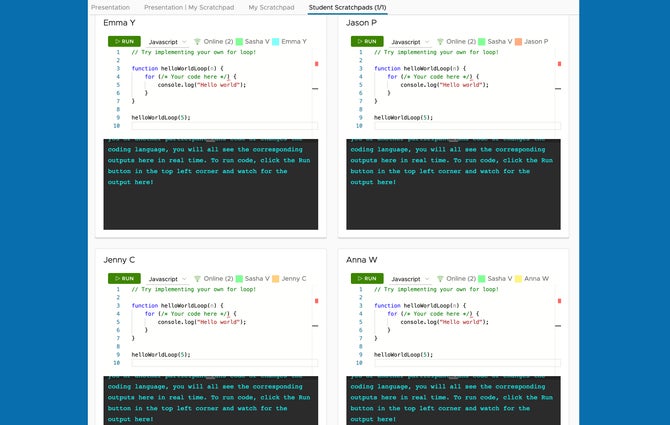Viewport: 670px width, 425px height.
Task: Click Jenny C's light orange user swatch
Action: click(276, 278)
